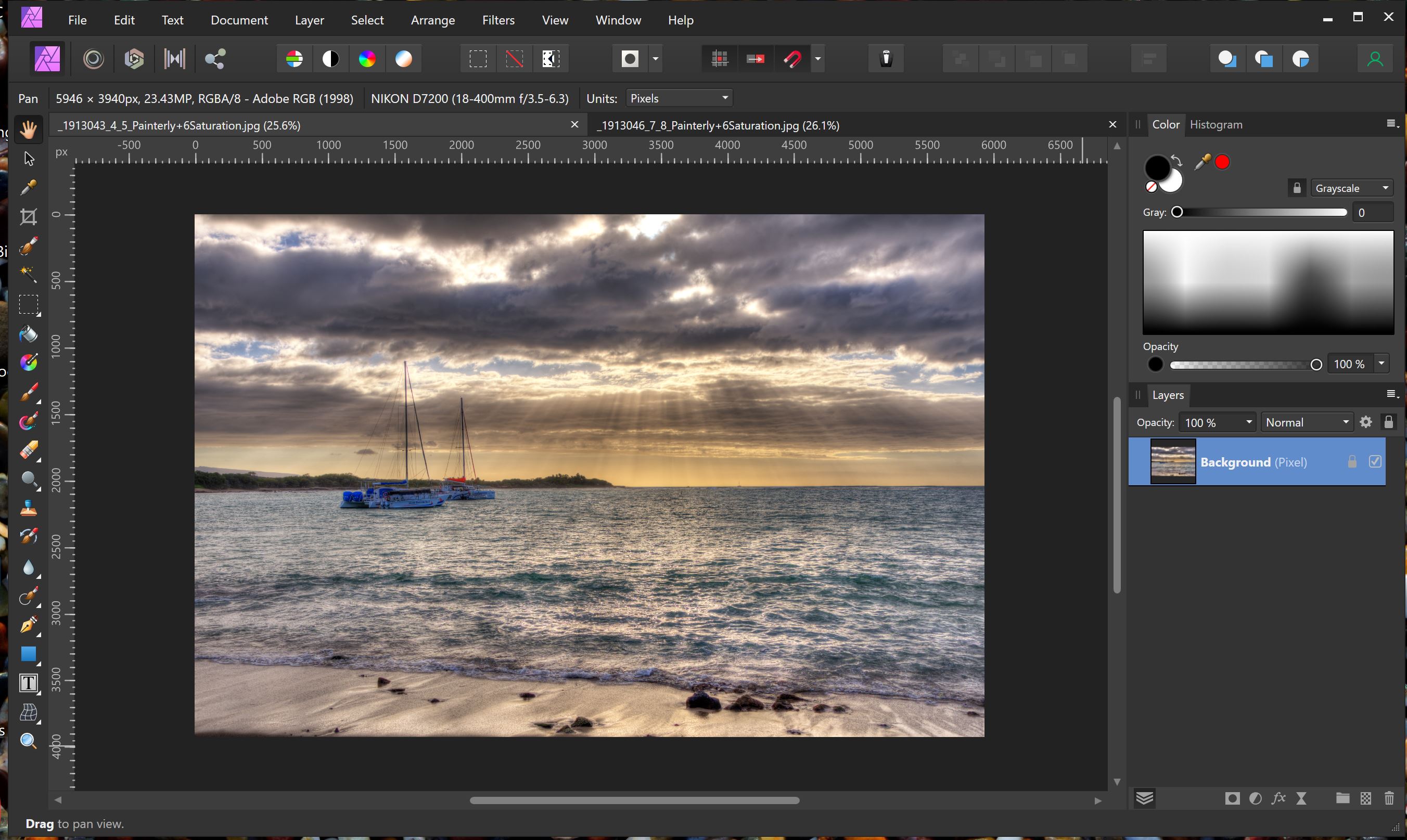Click the Gray slider track

(x=1262, y=212)
